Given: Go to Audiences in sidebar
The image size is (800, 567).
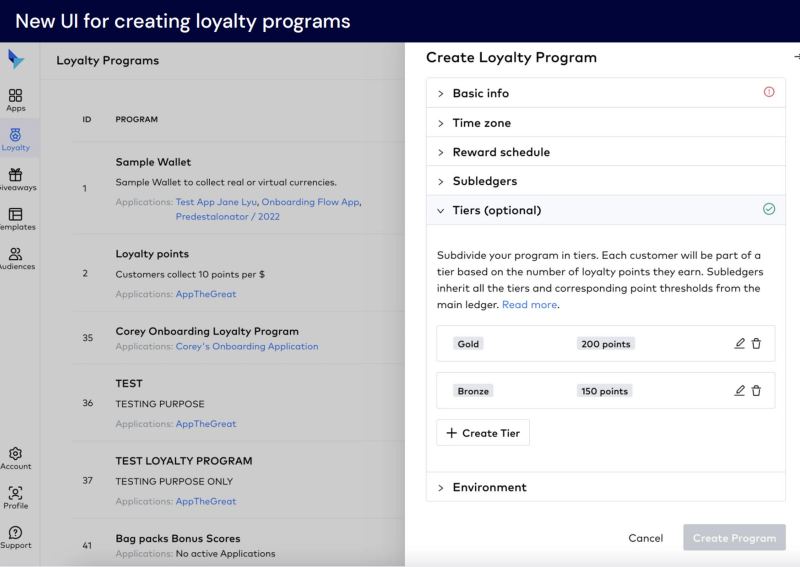Looking at the screenshot, I should (16, 258).
